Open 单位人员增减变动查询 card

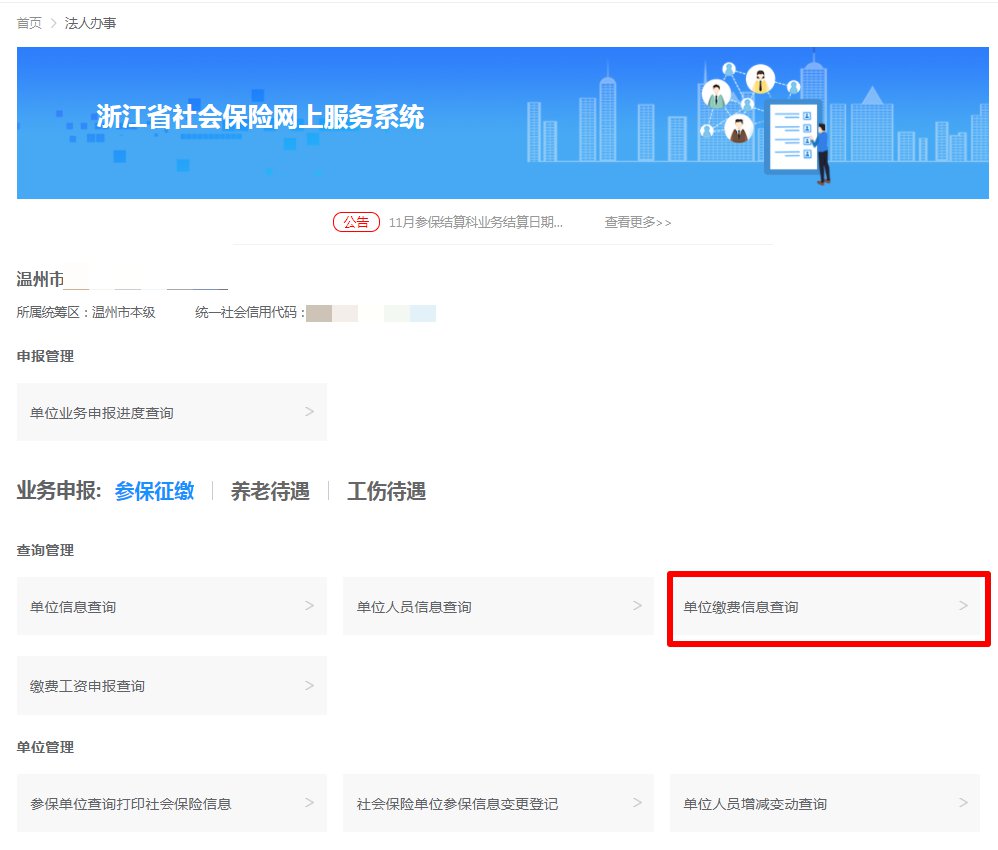[755, 804]
